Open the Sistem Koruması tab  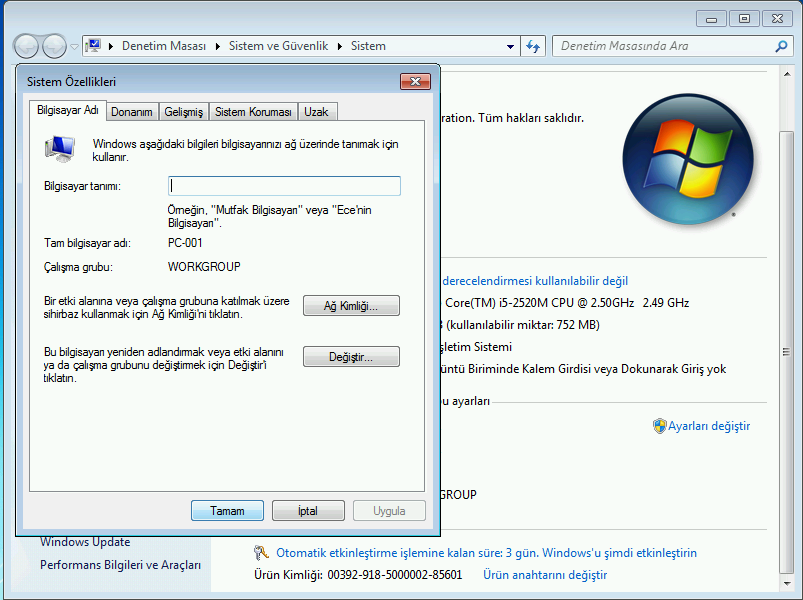pyautogui.click(x=253, y=112)
